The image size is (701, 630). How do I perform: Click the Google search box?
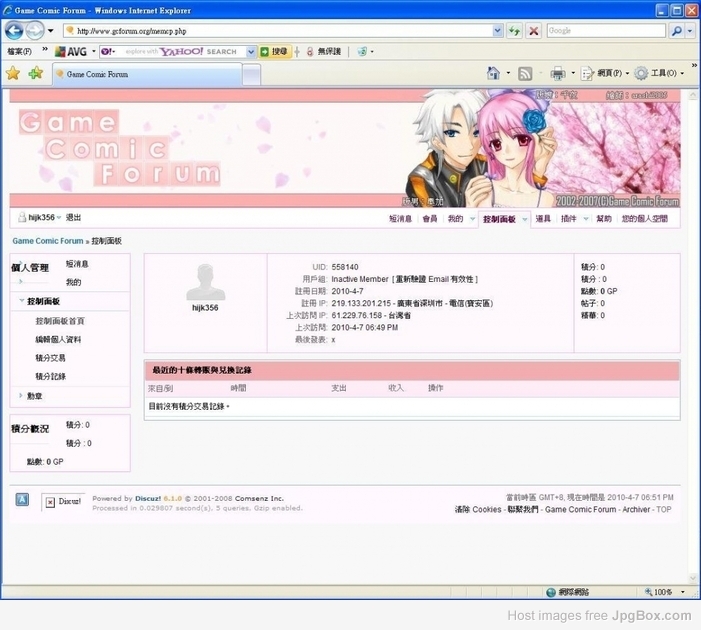[606, 31]
